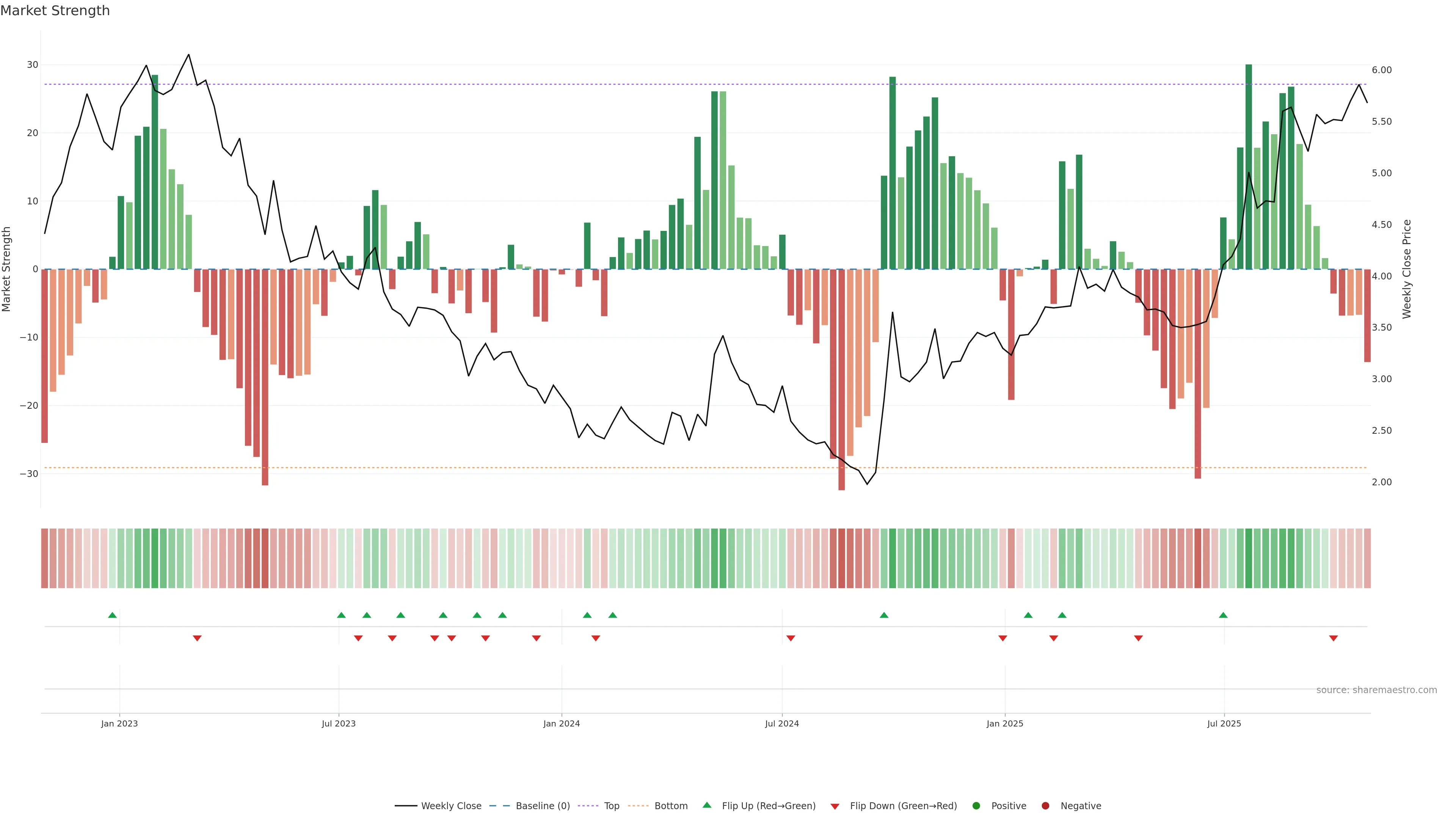
Task: Click the red Negative circle in legend
Action: (x=1045, y=805)
